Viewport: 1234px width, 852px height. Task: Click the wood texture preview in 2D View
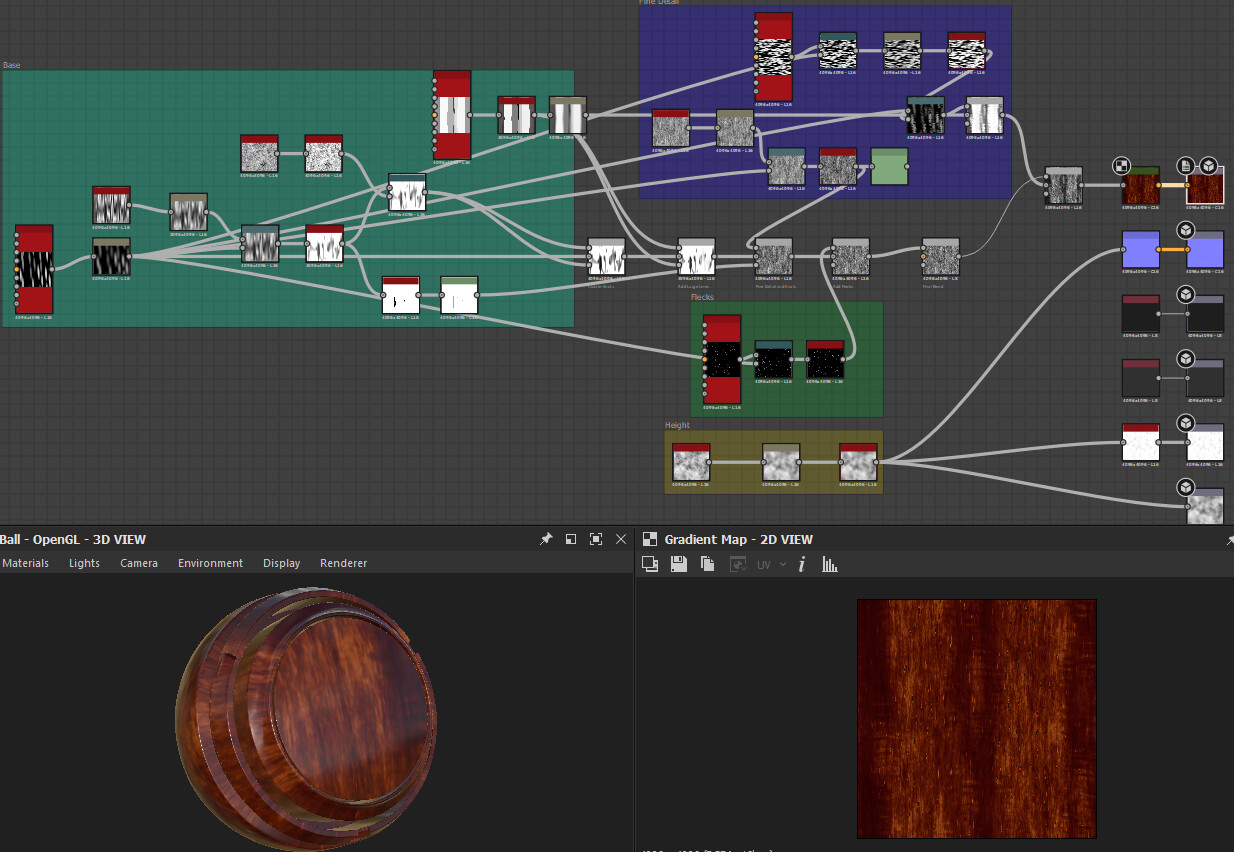[x=976, y=717]
